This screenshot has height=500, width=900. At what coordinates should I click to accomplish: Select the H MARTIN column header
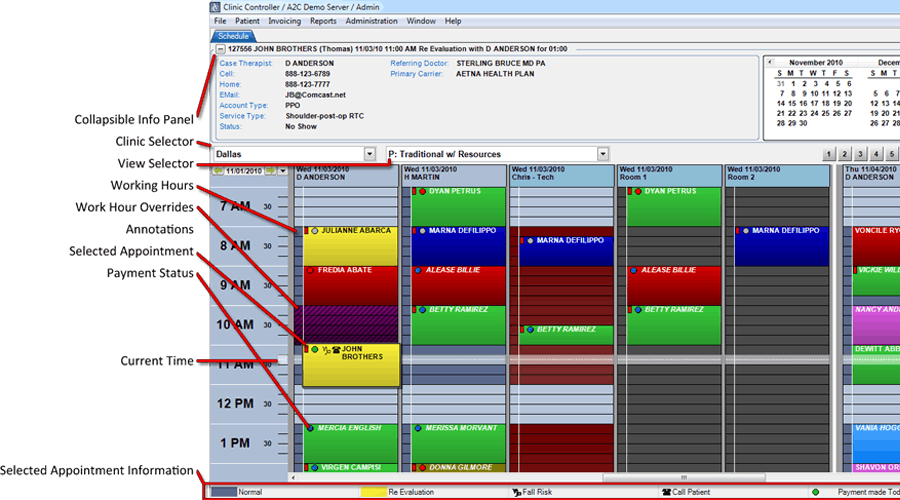pyautogui.click(x=453, y=175)
